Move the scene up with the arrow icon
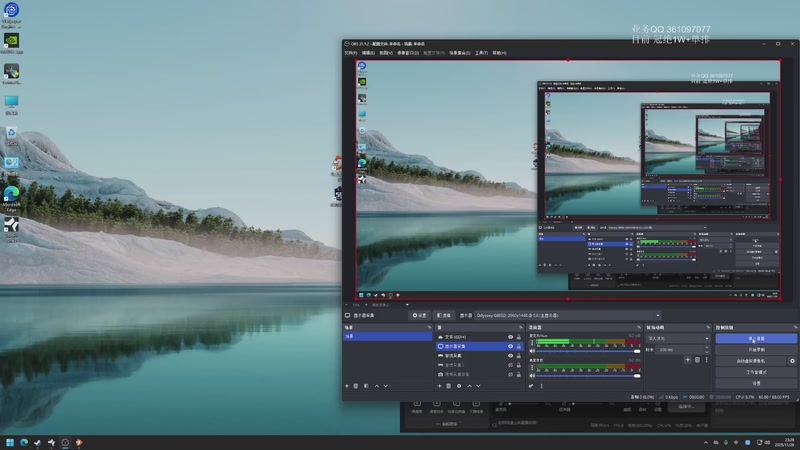The width and height of the screenshot is (800, 450). [x=377, y=386]
